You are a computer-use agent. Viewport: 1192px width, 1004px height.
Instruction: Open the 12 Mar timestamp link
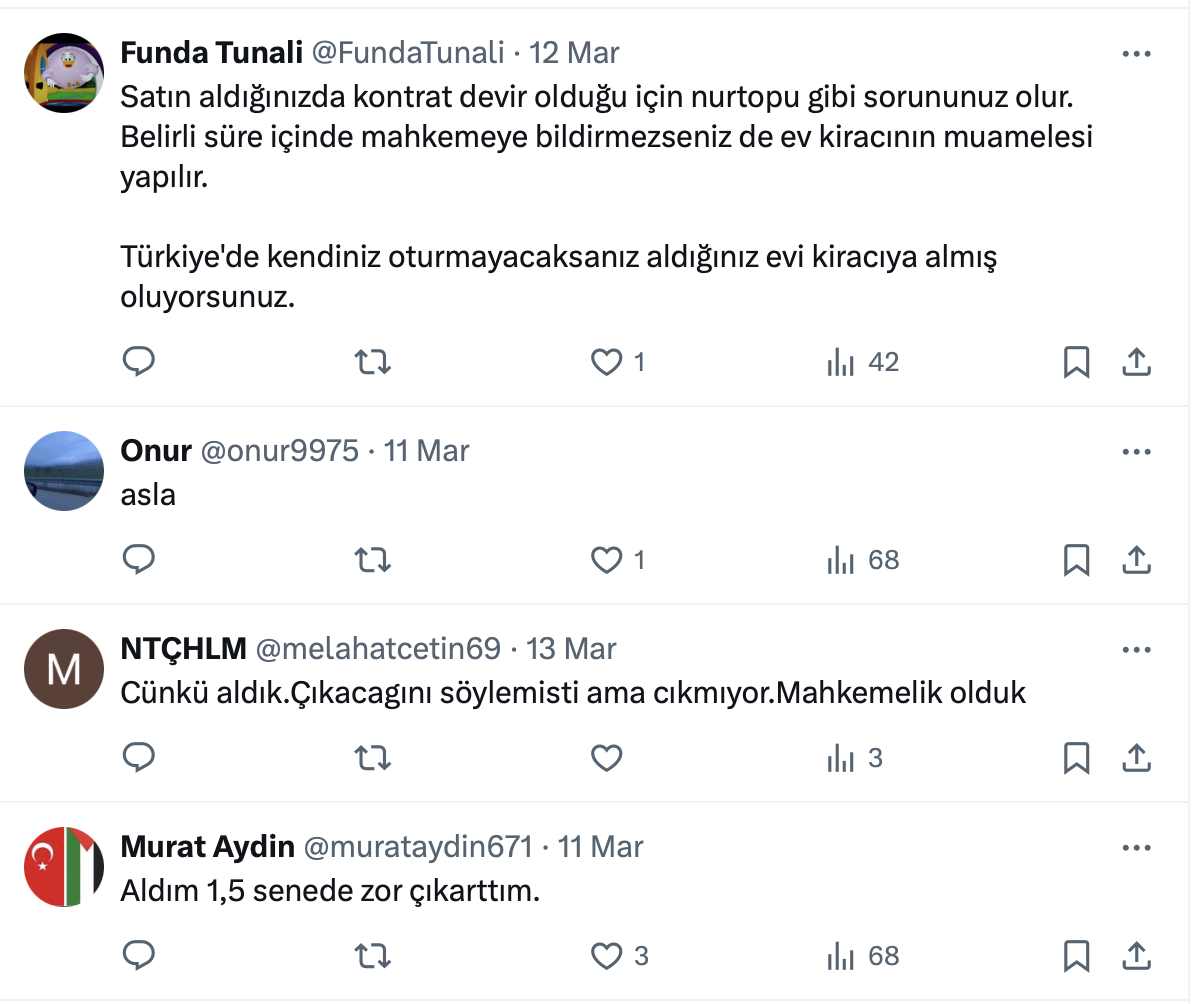click(x=574, y=52)
